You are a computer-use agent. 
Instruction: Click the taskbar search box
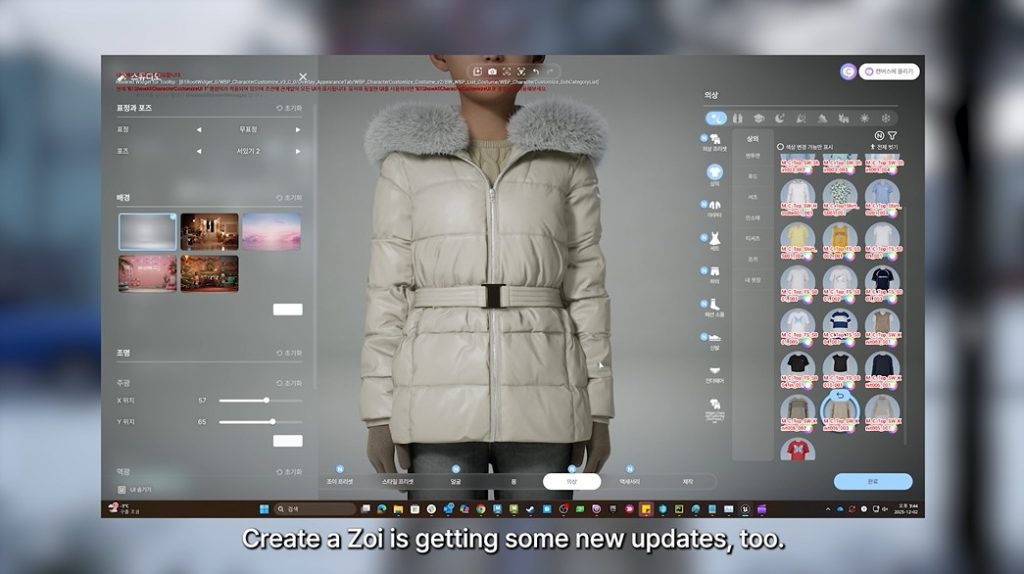(315, 509)
